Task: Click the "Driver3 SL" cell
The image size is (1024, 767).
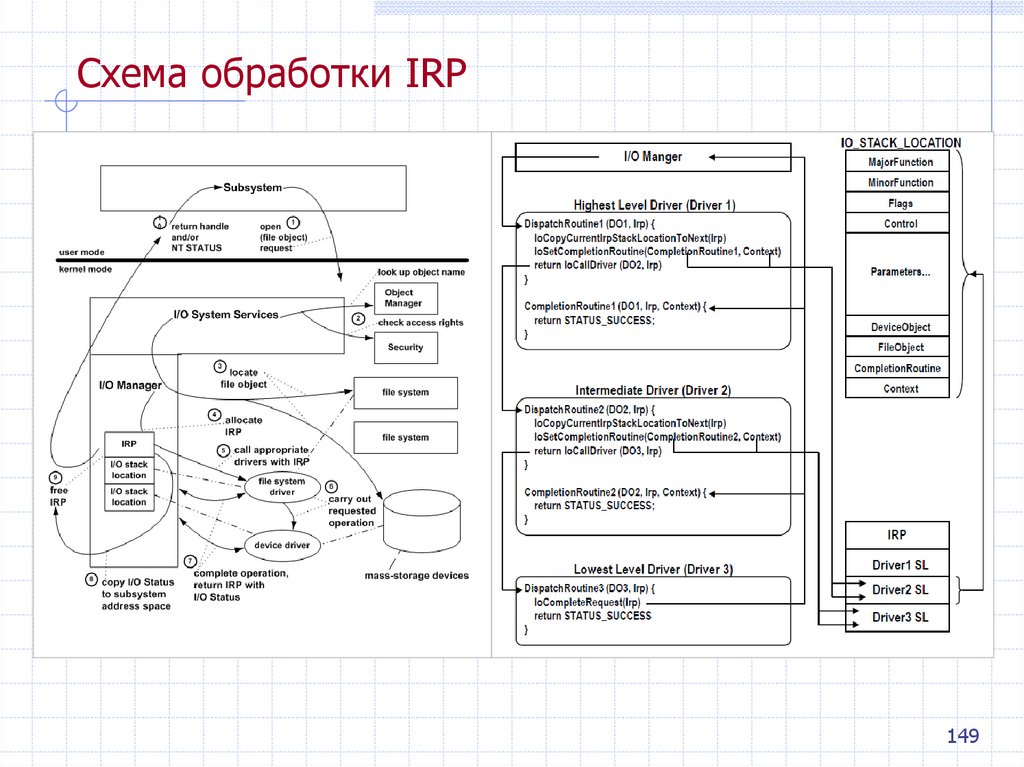Action: 897,618
